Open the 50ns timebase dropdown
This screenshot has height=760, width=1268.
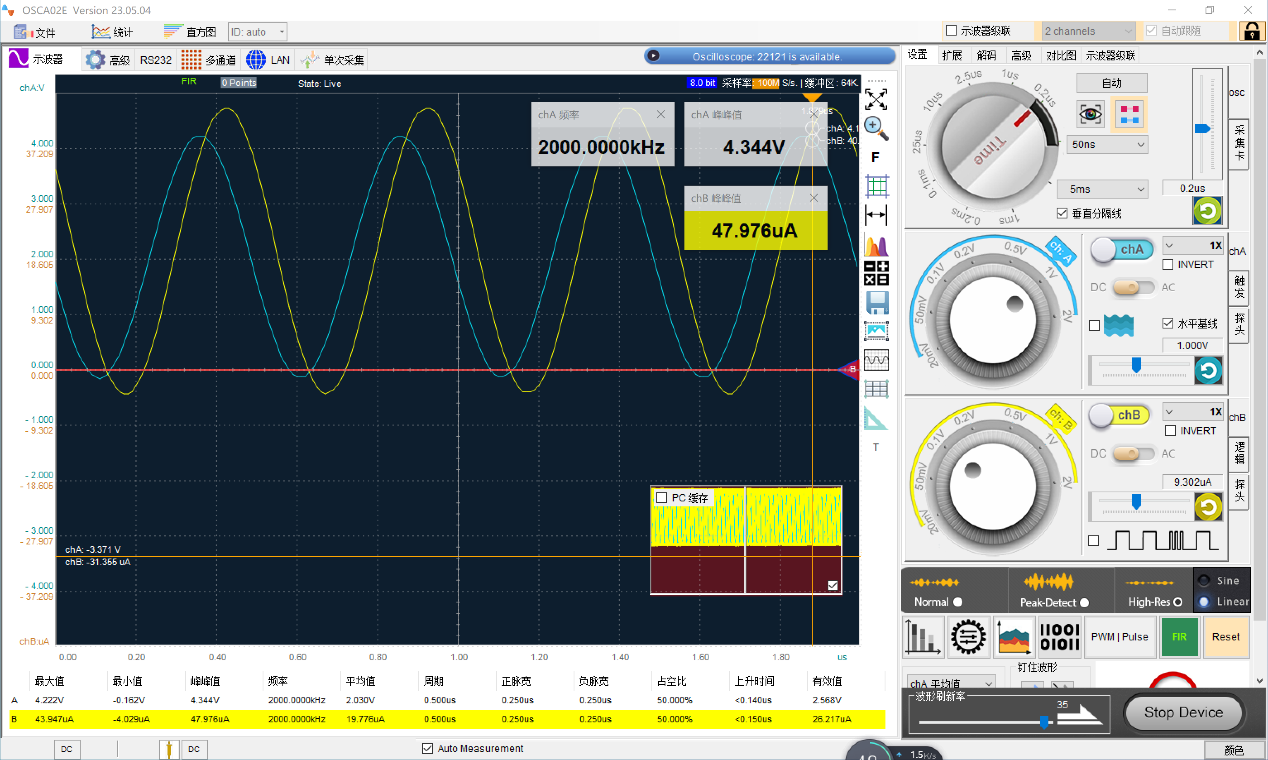[x=1107, y=145]
